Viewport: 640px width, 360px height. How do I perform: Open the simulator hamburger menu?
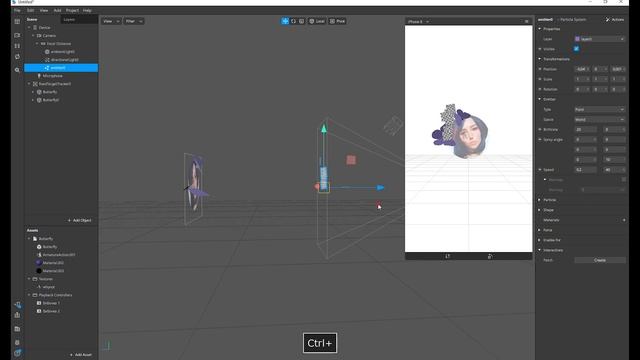(527, 22)
